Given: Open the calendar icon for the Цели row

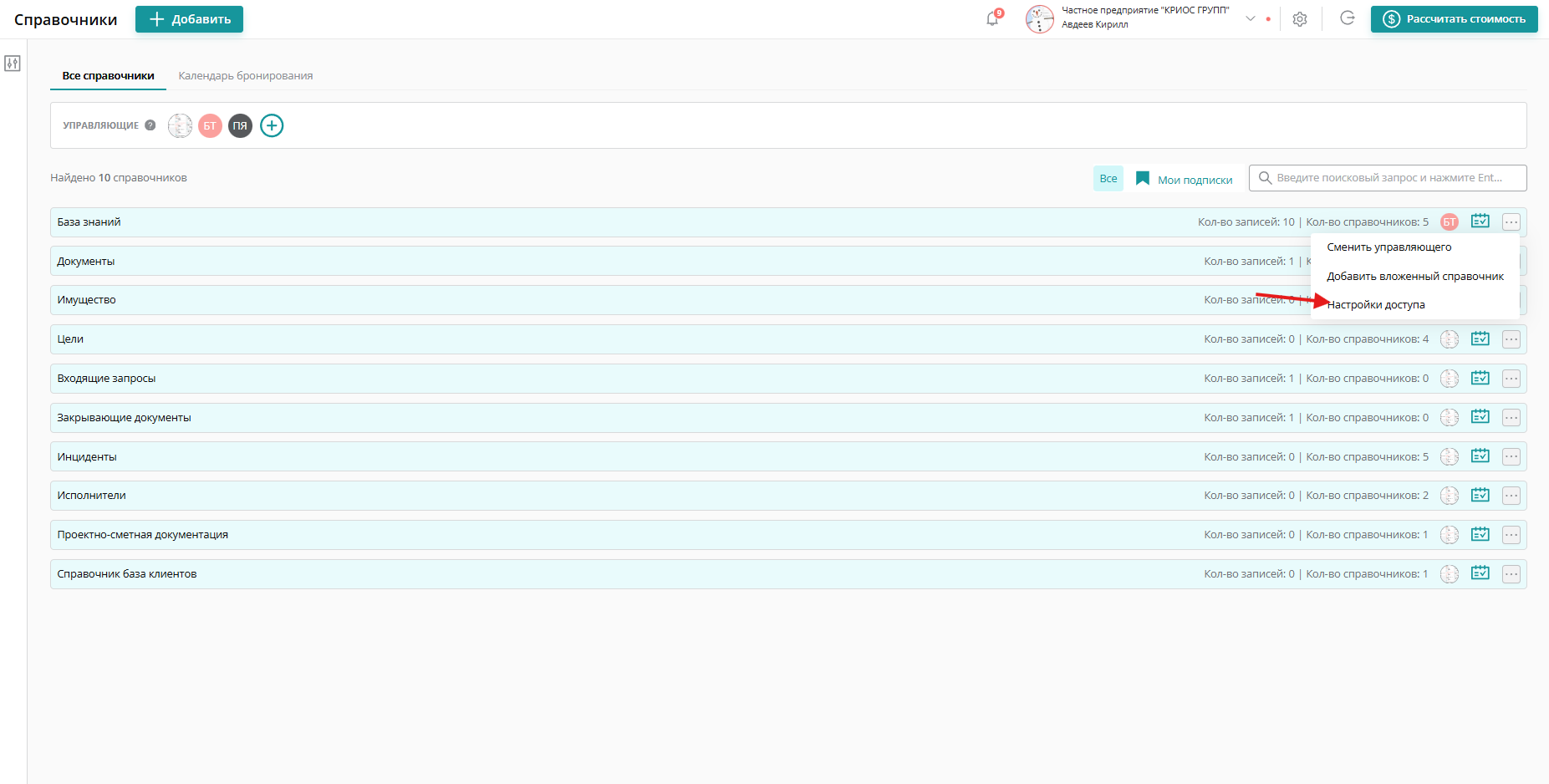Looking at the screenshot, I should (x=1480, y=339).
